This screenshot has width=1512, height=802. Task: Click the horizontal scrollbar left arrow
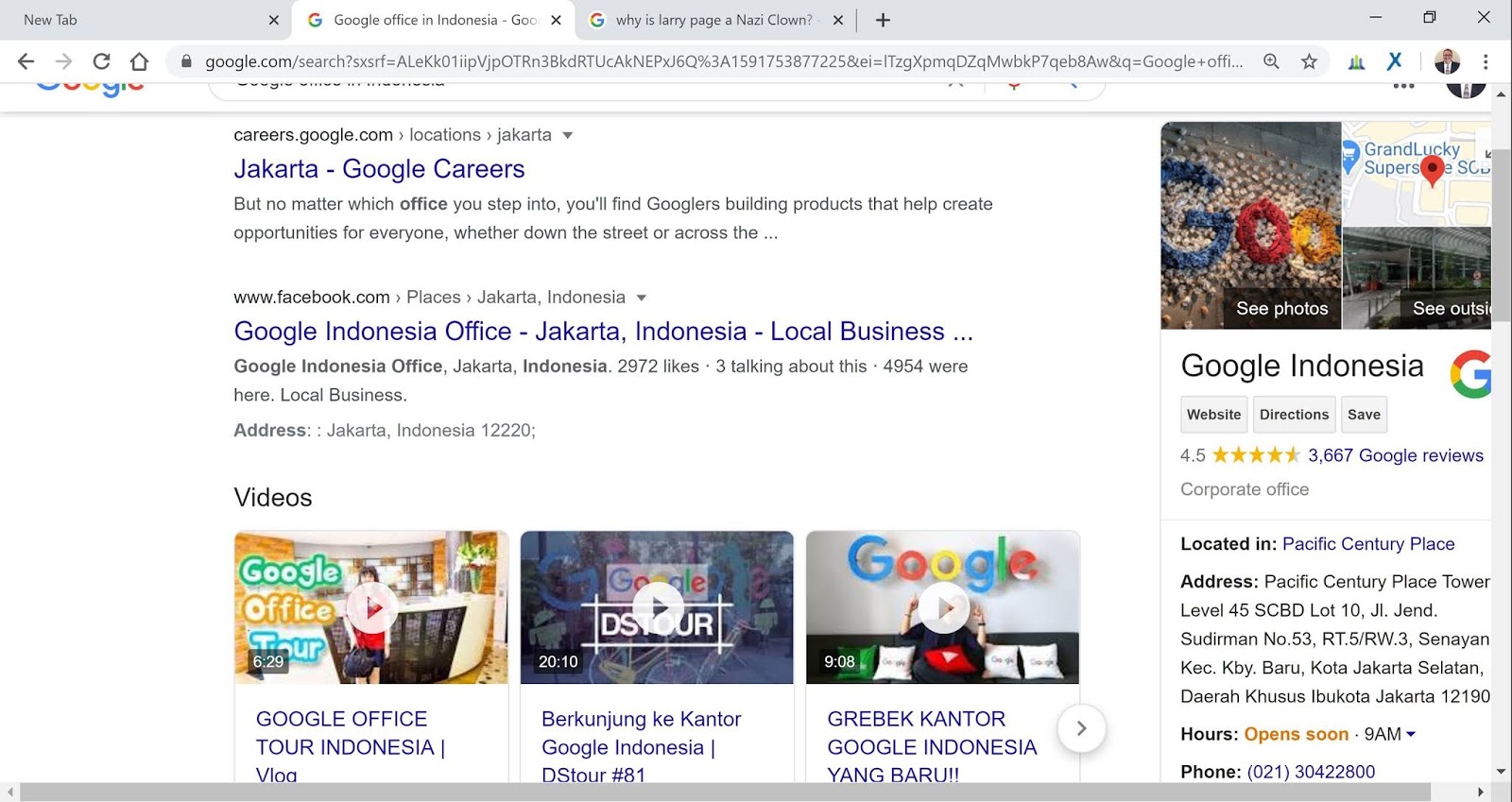(x=10, y=792)
